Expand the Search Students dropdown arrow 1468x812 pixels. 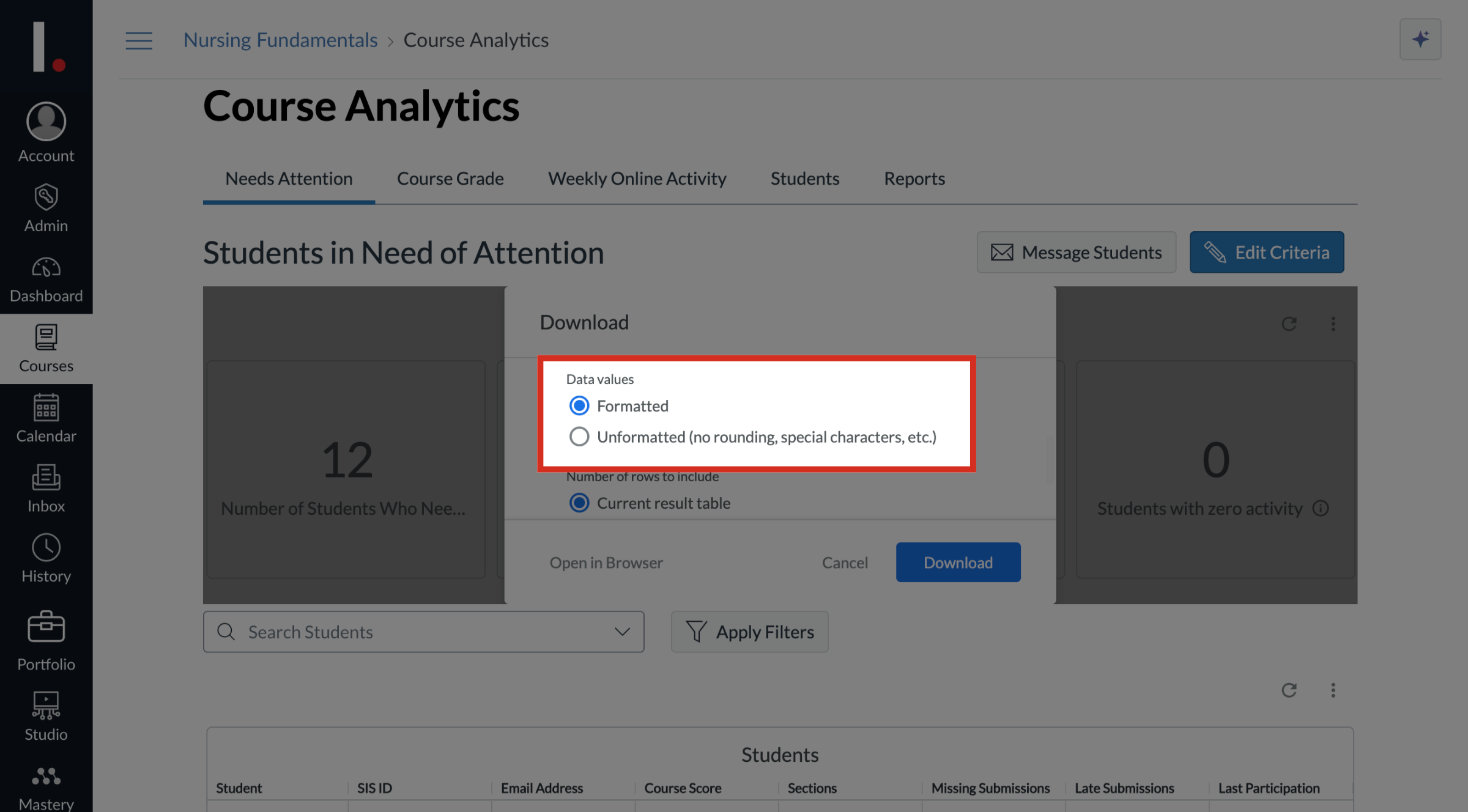[622, 632]
